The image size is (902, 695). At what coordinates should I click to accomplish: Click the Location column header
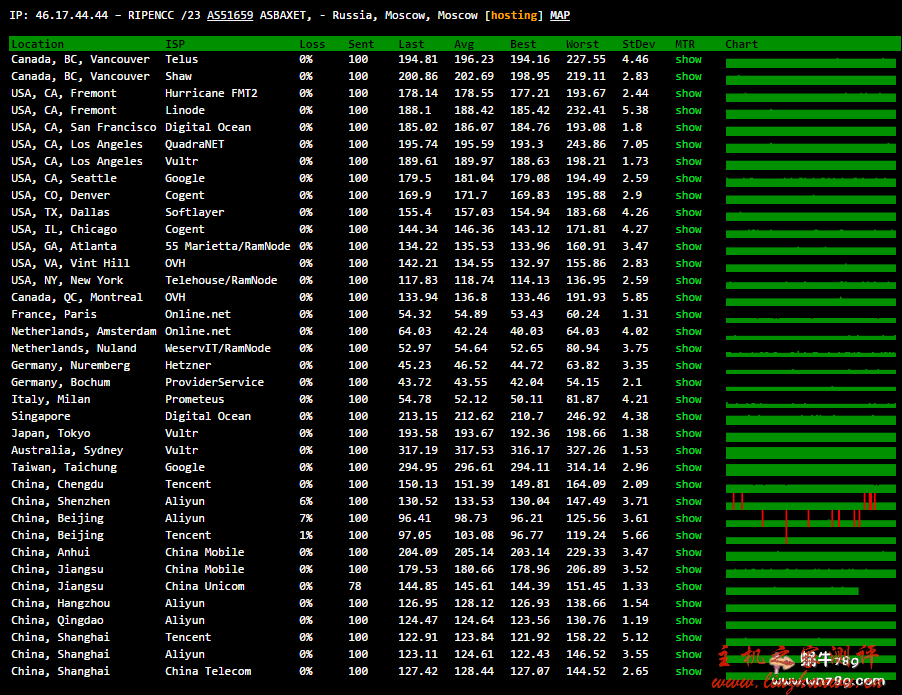(37, 44)
